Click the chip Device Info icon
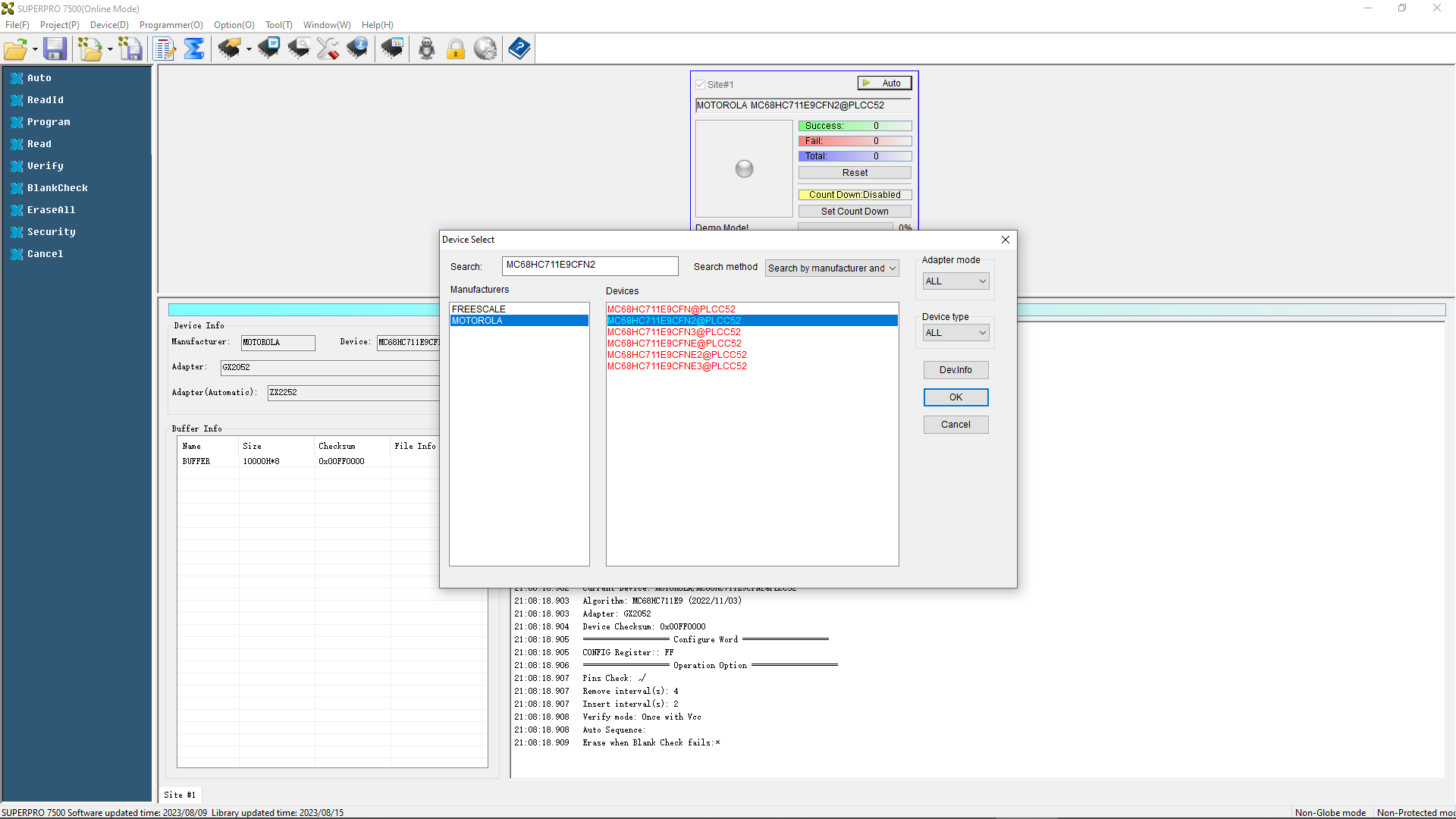1456x819 pixels. tap(357, 49)
